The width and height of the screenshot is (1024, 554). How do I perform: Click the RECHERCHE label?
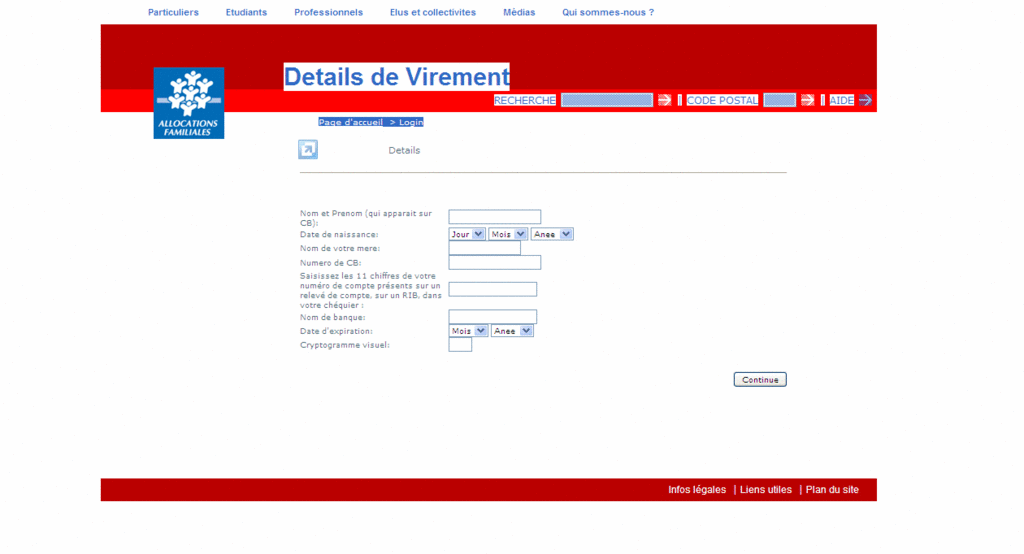pyautogui.click(x=525, y=100)
